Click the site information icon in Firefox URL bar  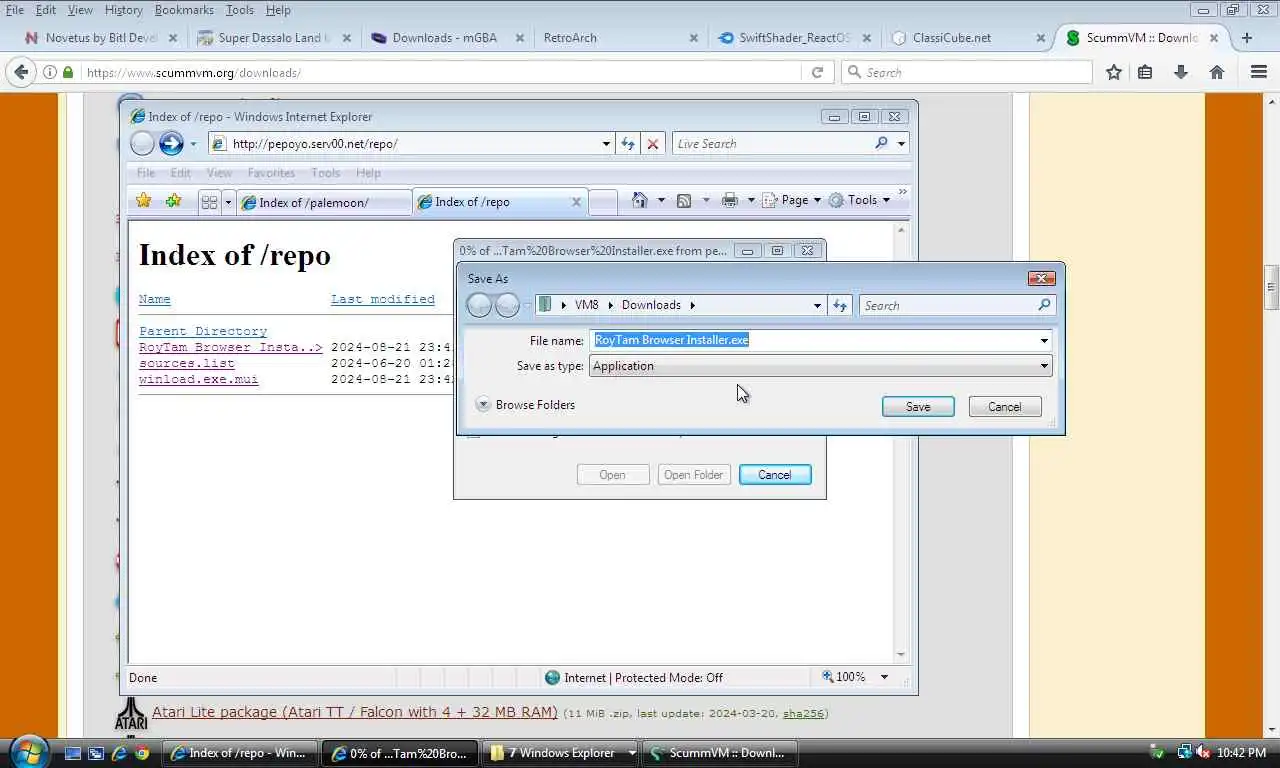[x=50, y=72]
